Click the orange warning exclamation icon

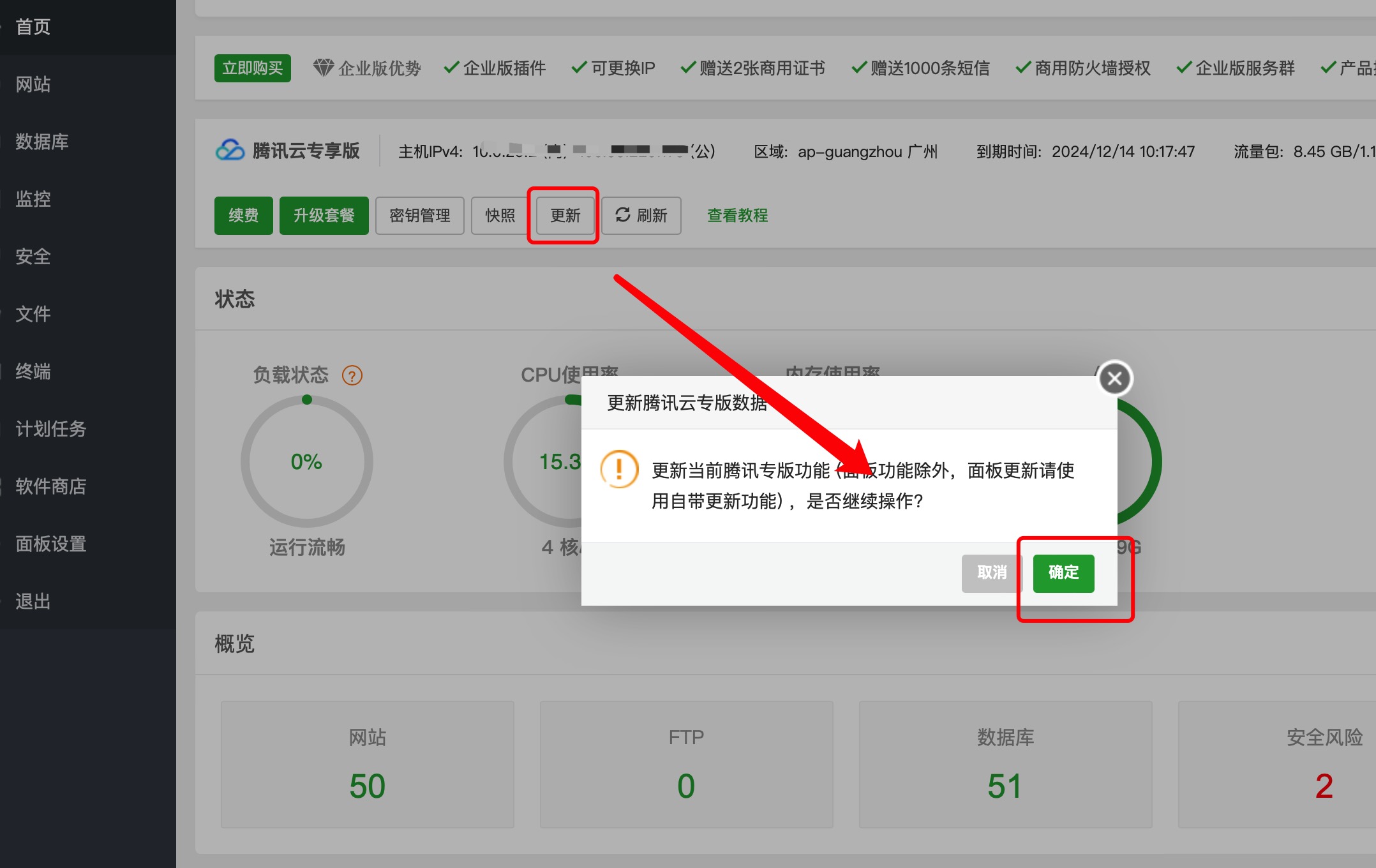click(619, 469)
